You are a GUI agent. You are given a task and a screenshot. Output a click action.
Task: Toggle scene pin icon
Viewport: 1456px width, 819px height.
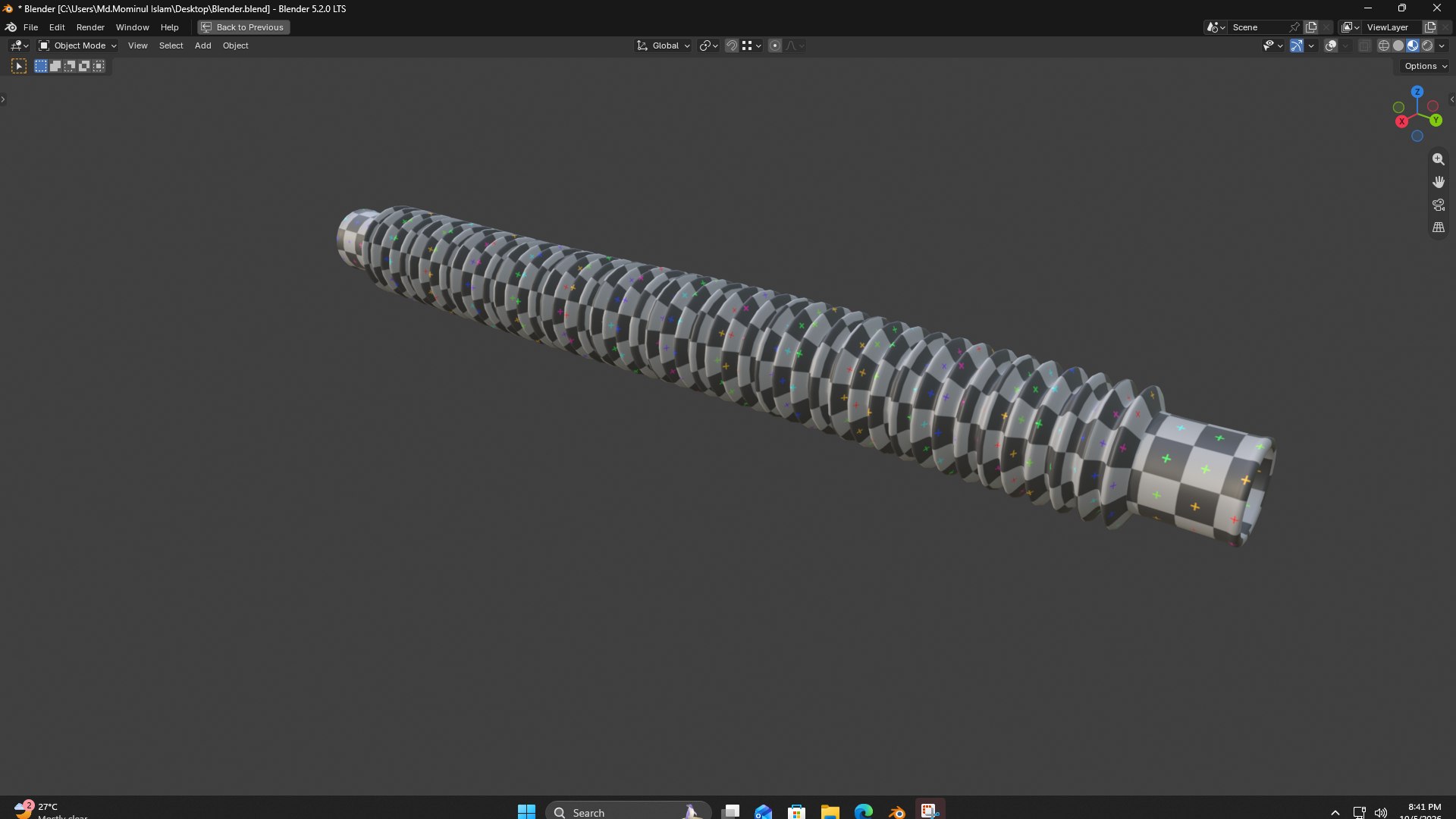pyautogui.click(x=1294, y=27)
